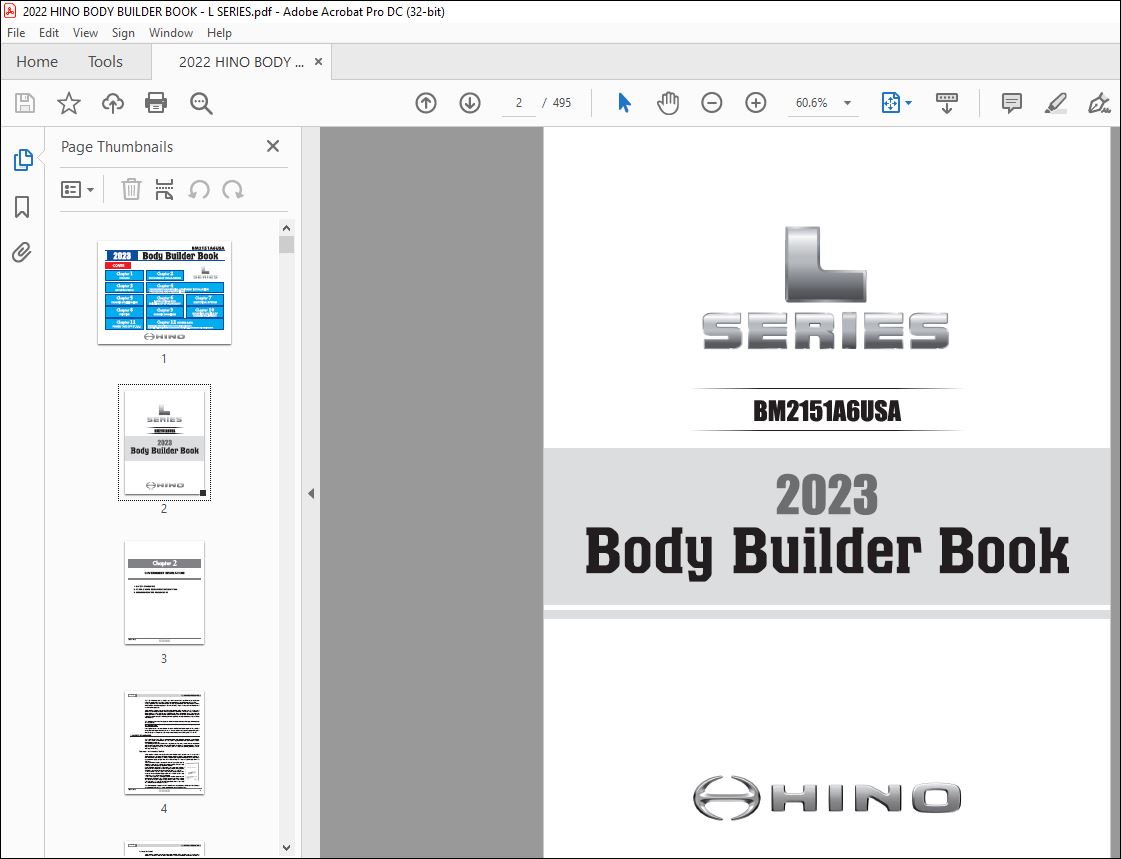Image resolution: width=1121 pixels, height=859 pixels.
Task: Open the Bookmarks panel icon
Action: tap(22, 207)
